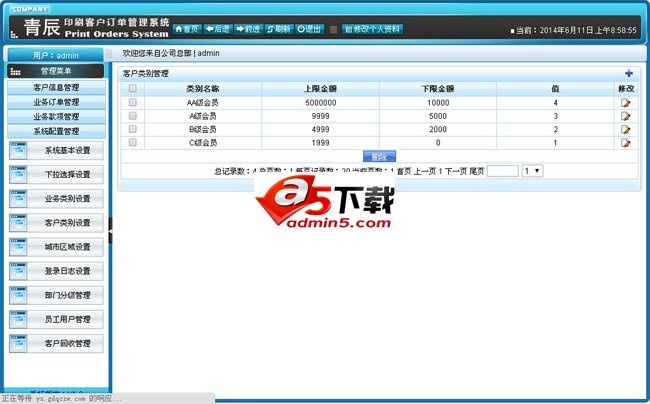Click icon beside 系统基本设置

[18, 150]
